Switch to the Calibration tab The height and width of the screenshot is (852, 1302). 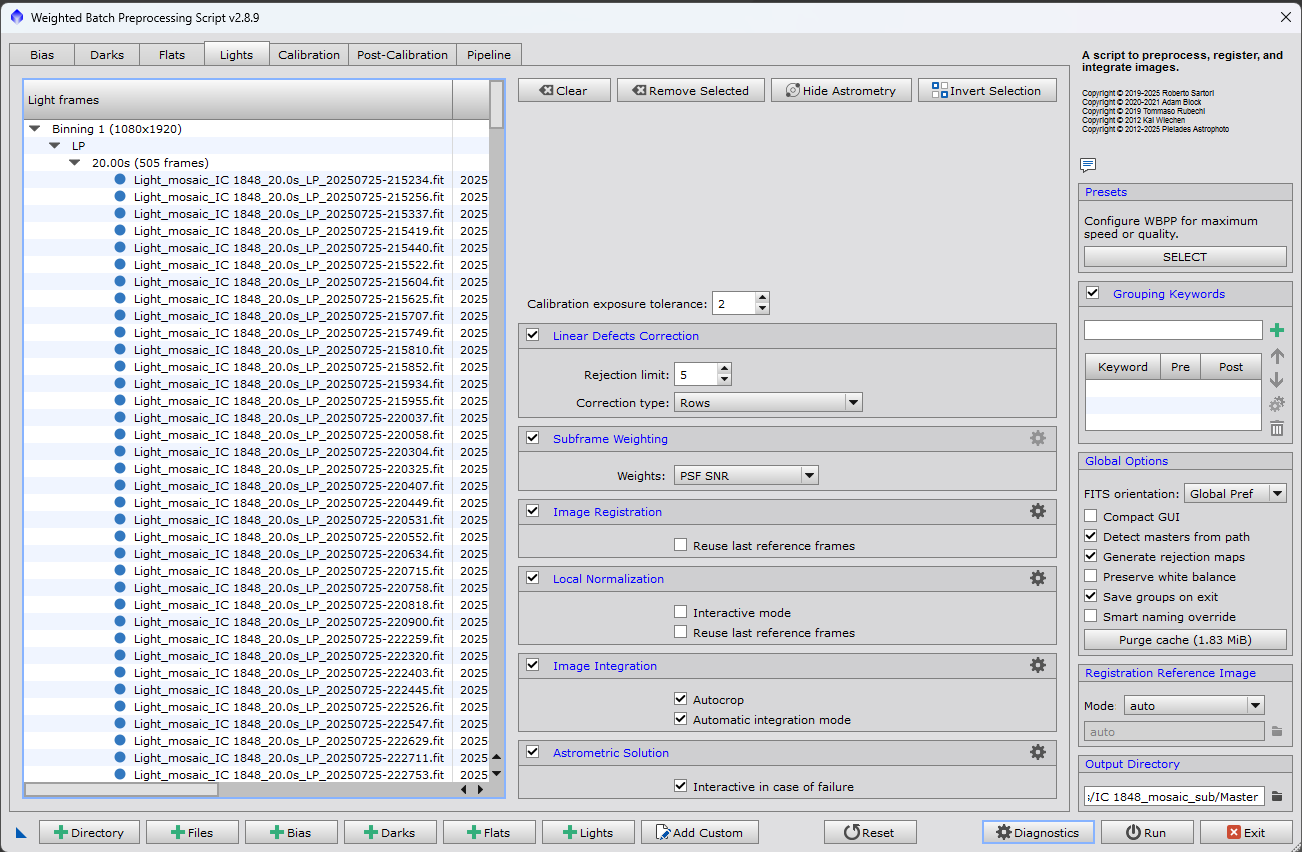[308, 55]
